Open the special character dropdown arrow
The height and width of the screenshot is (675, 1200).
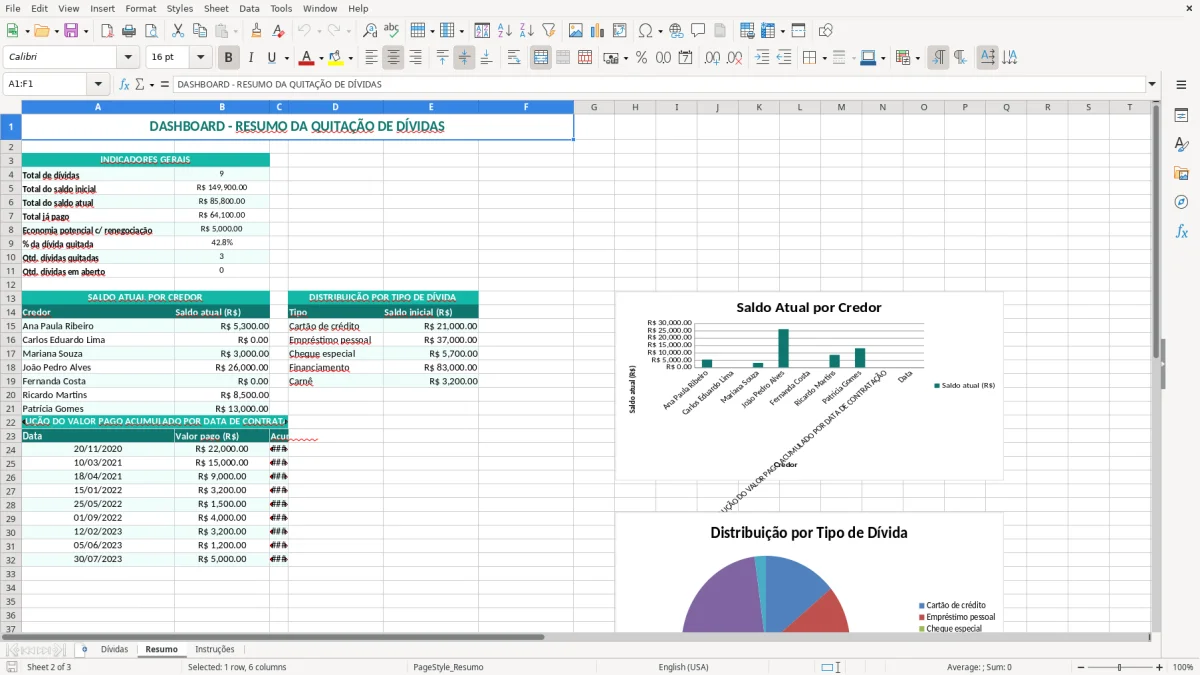click(659, 31)
